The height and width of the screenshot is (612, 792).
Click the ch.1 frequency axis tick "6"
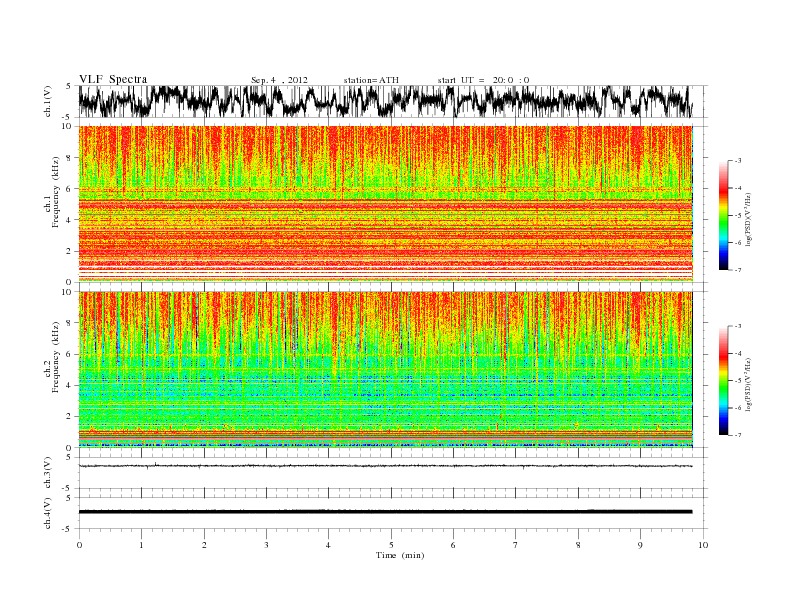(70, 189)
